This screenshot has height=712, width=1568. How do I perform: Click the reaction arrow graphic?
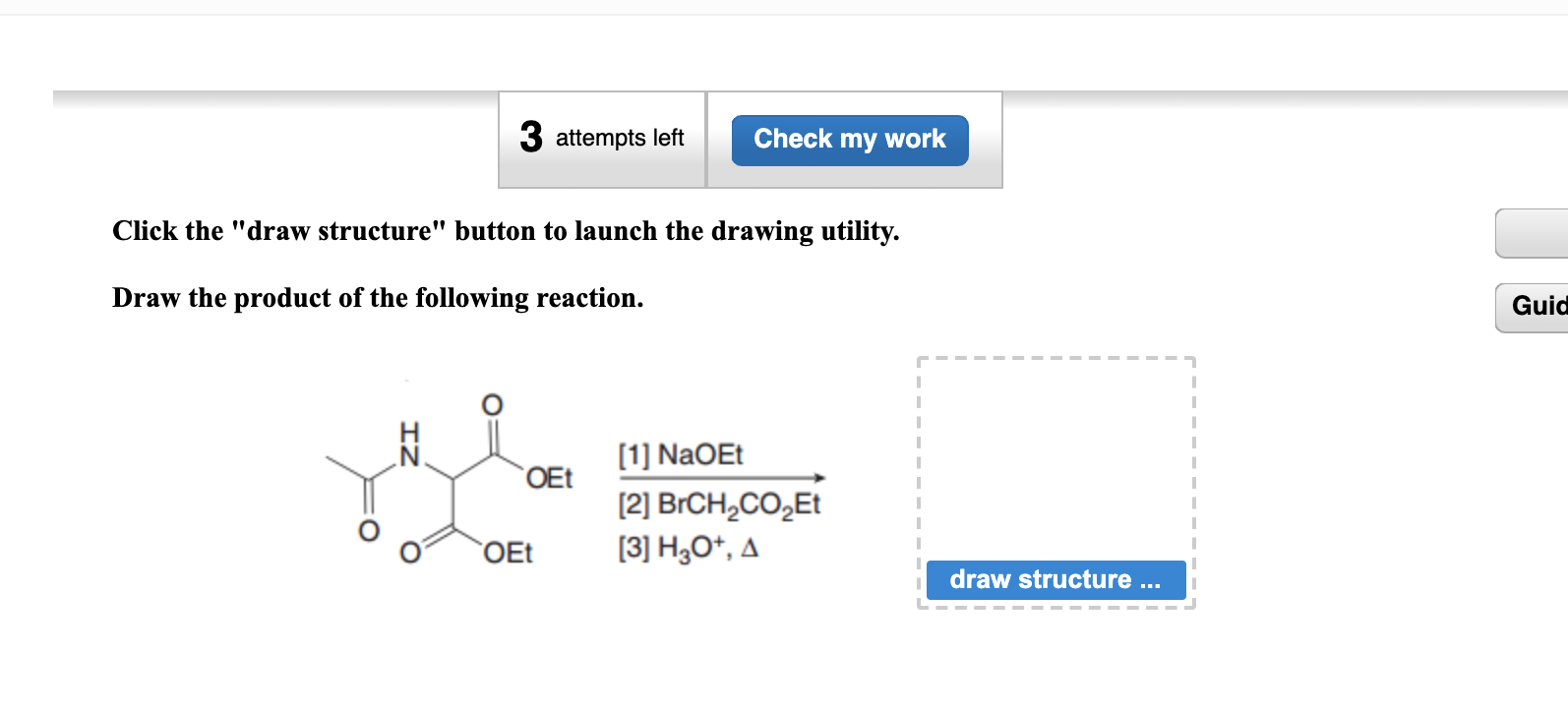tap(723, 475)
